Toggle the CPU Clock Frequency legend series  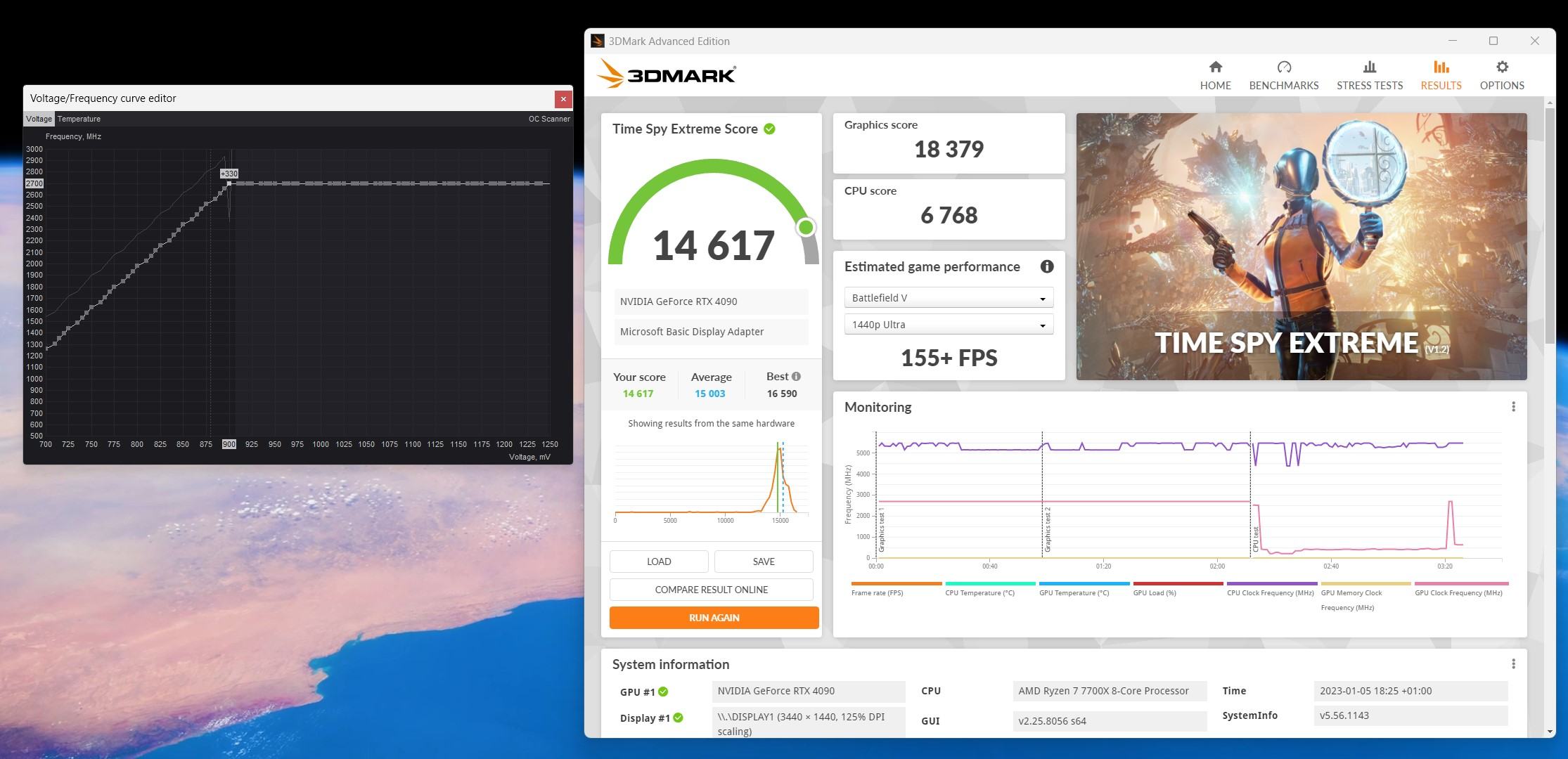click(x=1271, y=589)
